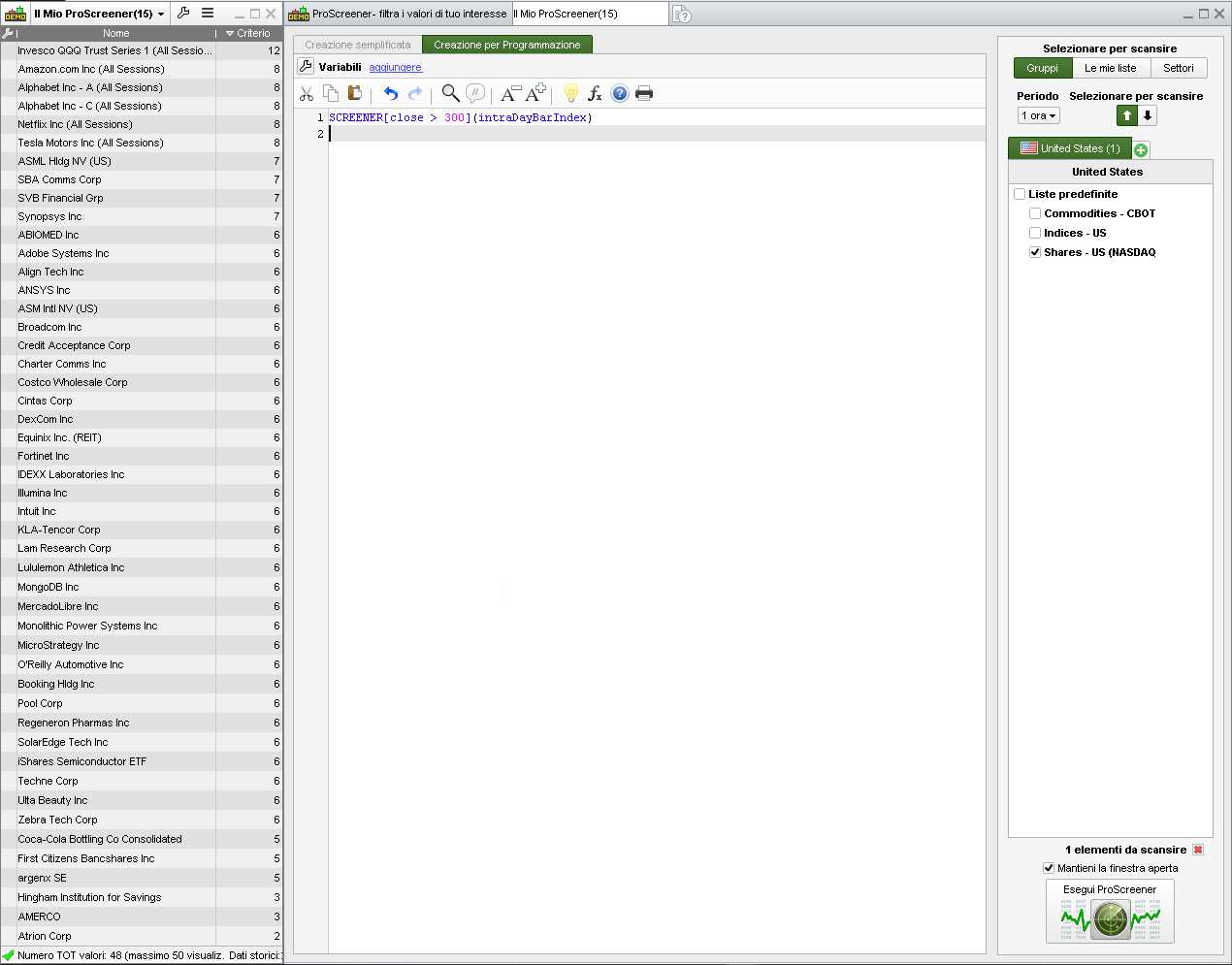Select Invesco QQQ Trust Series 1 row

pos(142,50)
